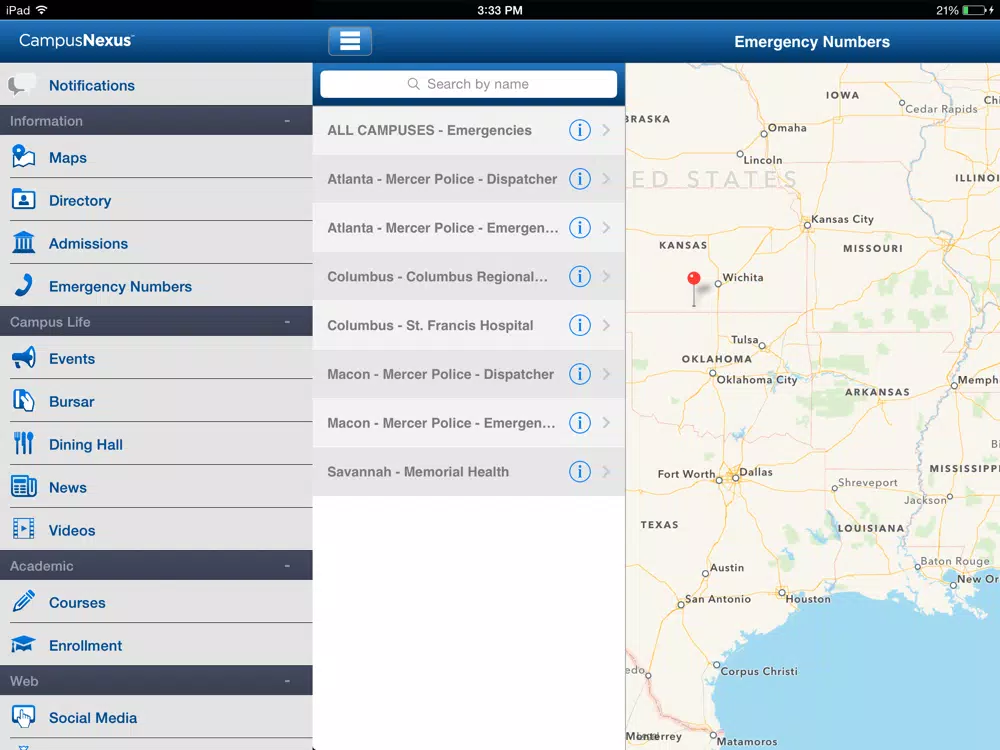Click the CampusNexus logo
Image resolution: width=1000 pixels, height=750 pixels.
pyautogui.click(x=77, y=41)
